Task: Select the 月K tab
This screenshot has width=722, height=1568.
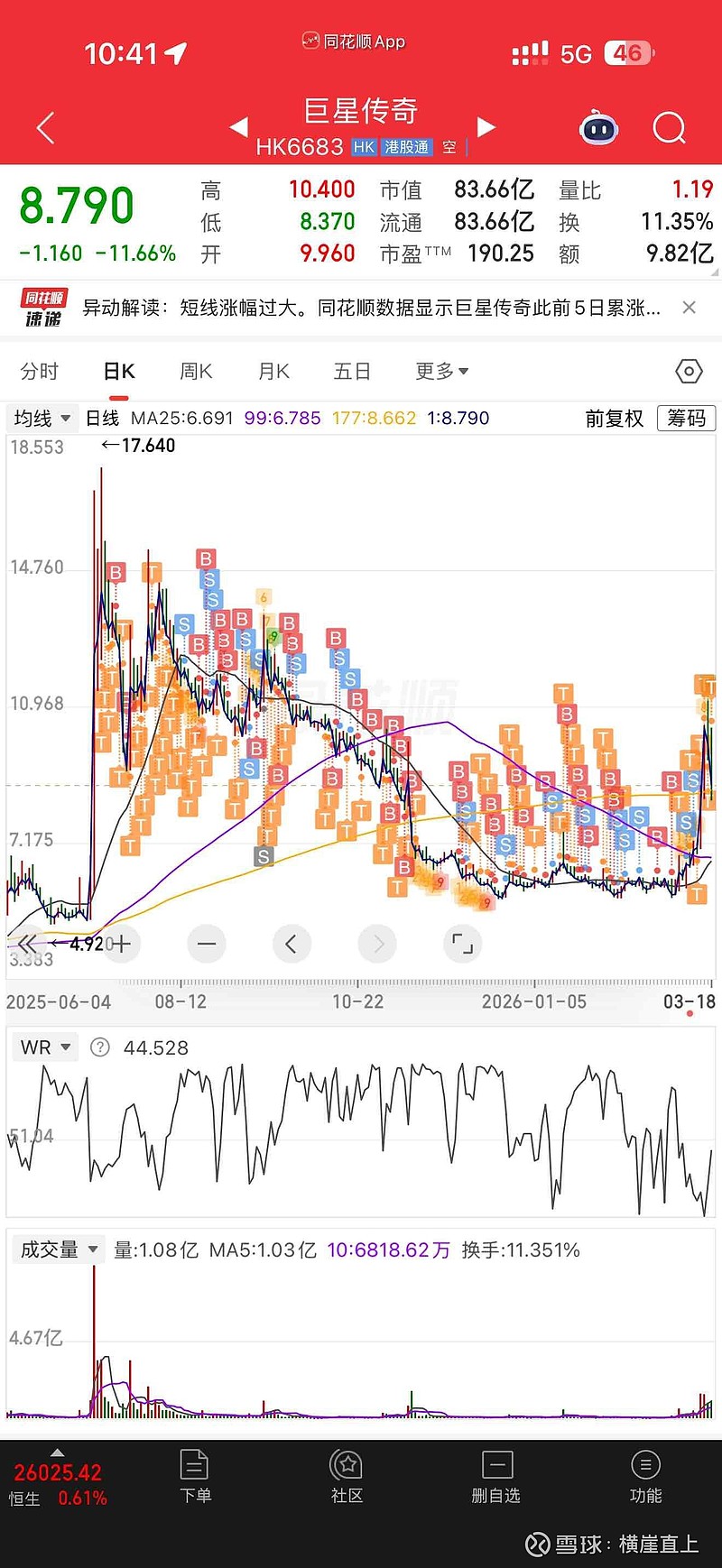Action: coord(273,371)
